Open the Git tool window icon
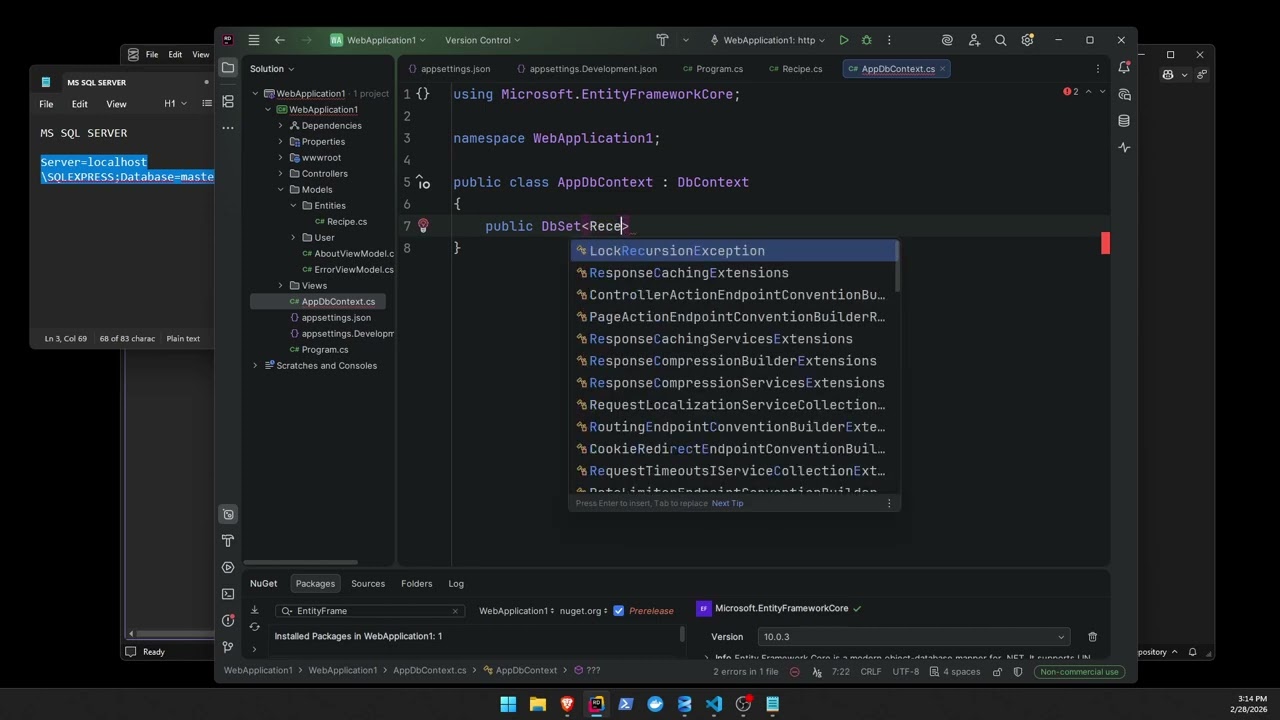The height and width of the screenshot is (720, 1280). (228, 646)
